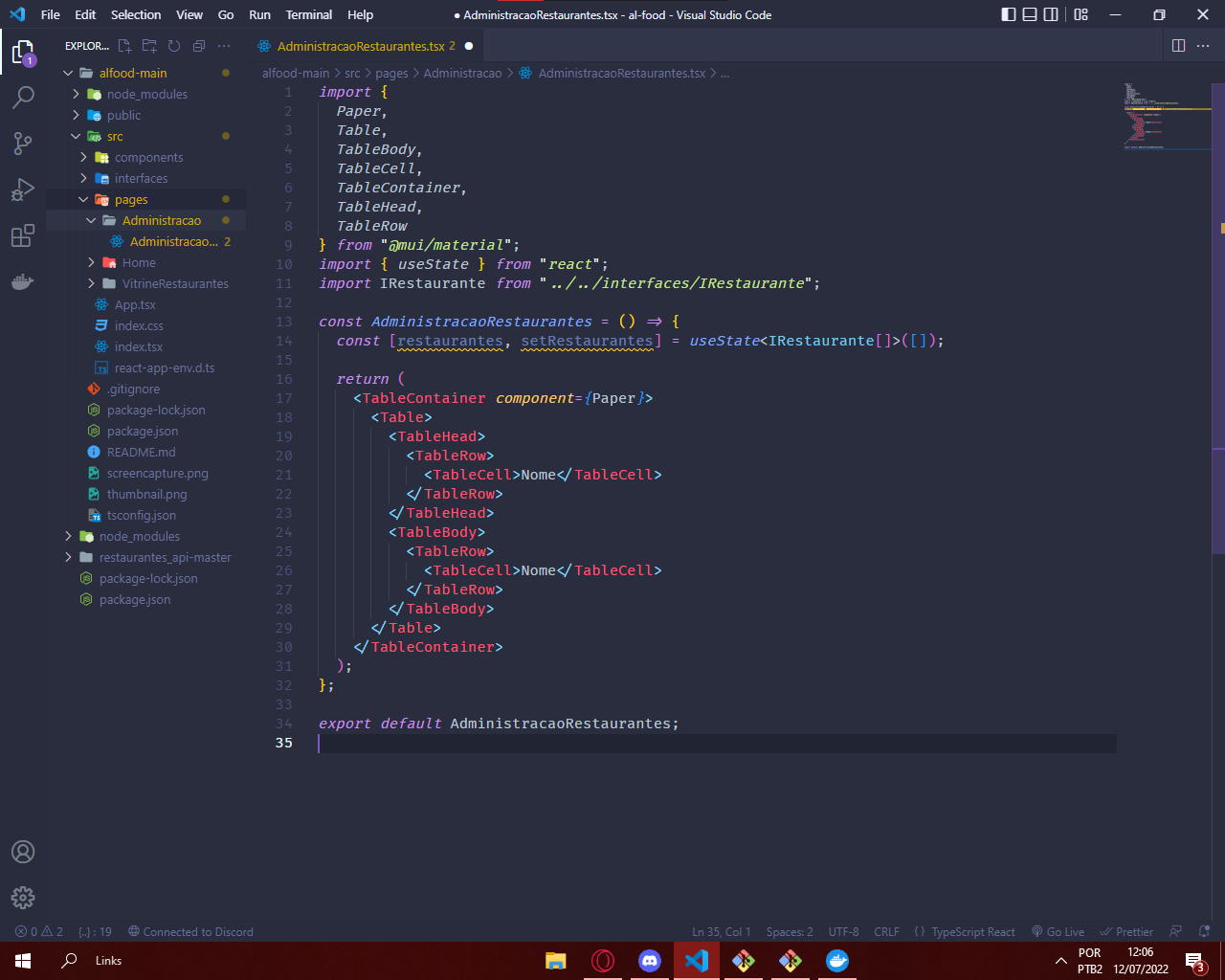Click Spaces: 2 indentation setting
1225x980 pixels.
point(790,931)
